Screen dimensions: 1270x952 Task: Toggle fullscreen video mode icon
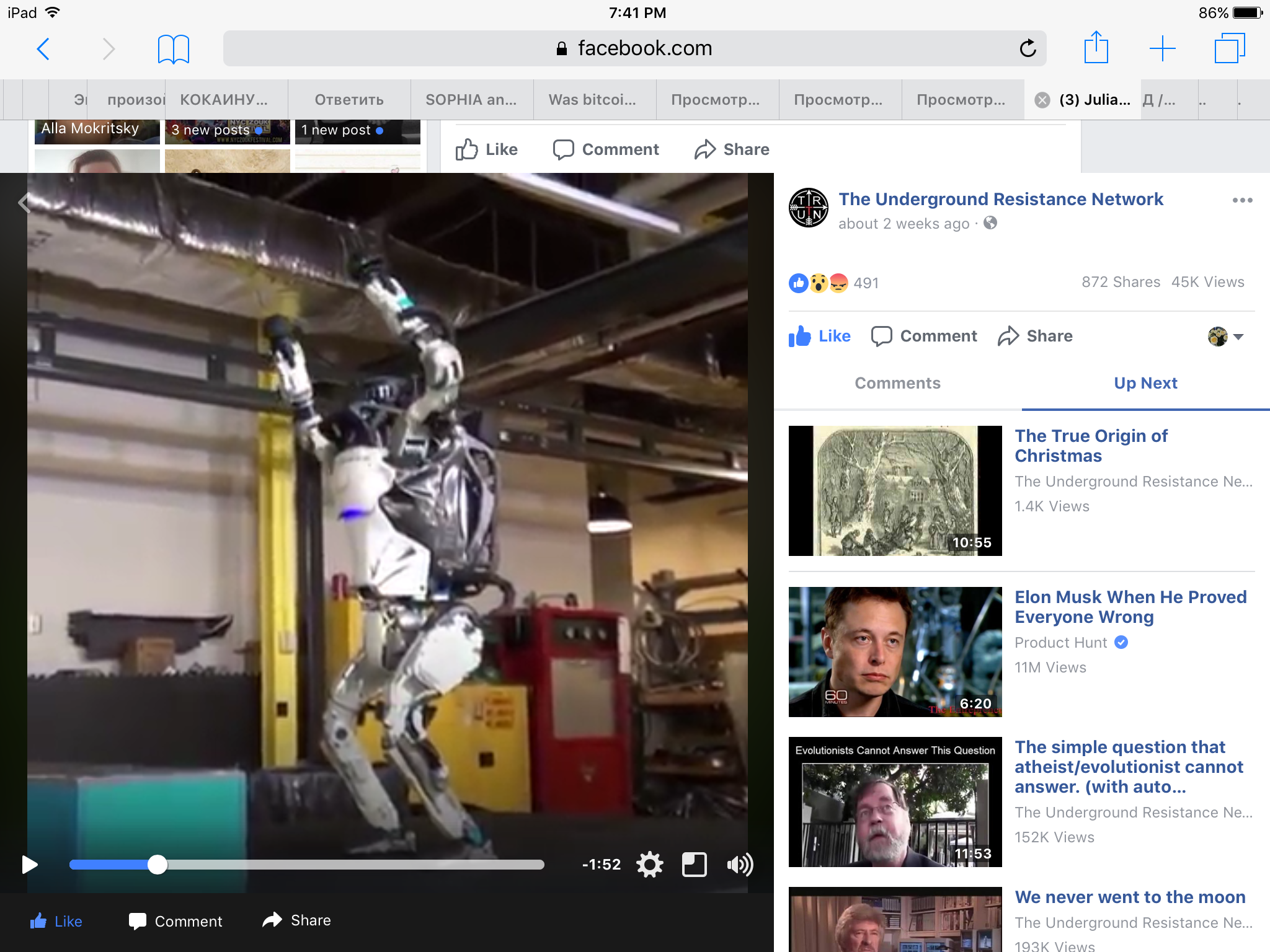click(694, 864)
